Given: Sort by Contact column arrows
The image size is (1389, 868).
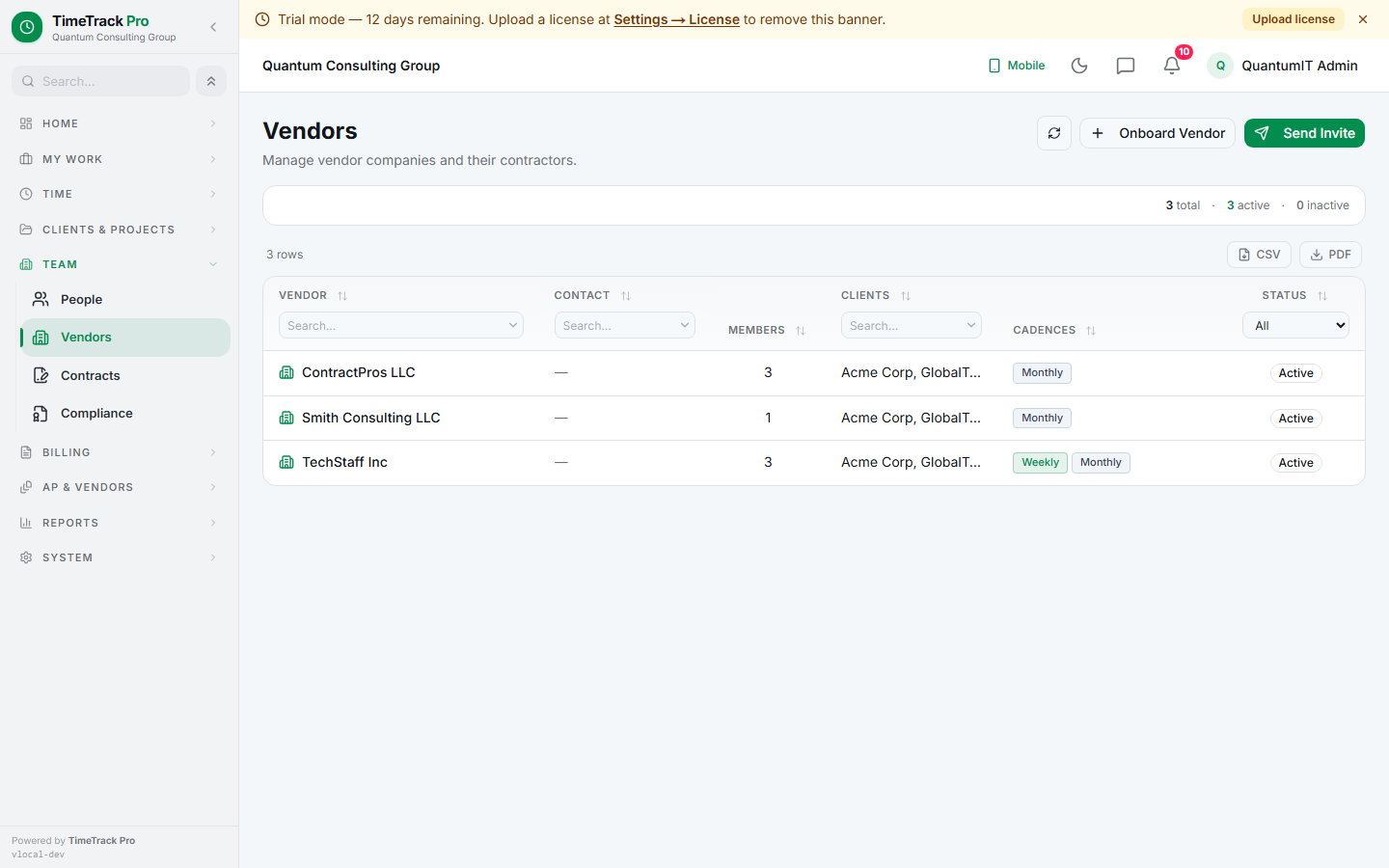Looking at the screenshot, I should (x=626, y=296).
